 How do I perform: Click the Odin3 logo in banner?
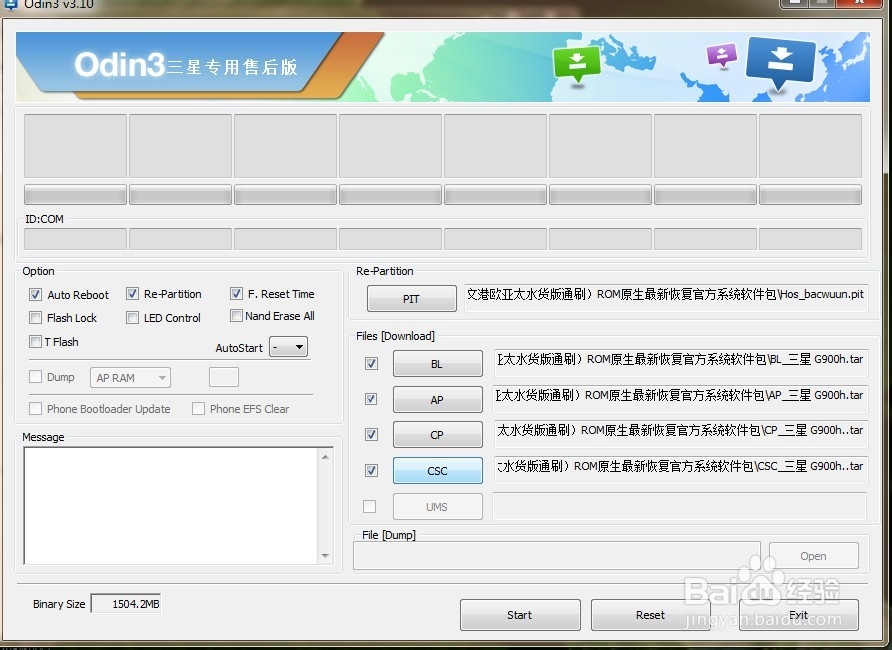pos(120,64)
